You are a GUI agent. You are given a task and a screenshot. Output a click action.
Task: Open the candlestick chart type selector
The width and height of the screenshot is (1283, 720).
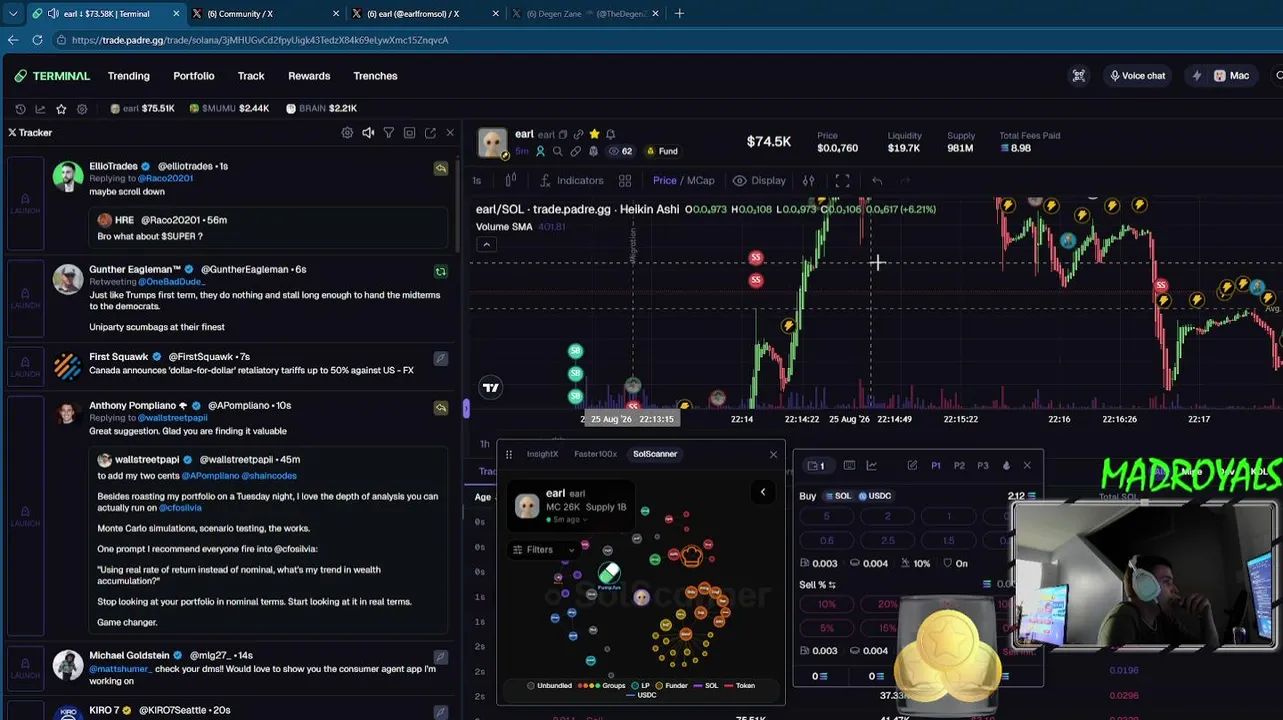point(511,181)
